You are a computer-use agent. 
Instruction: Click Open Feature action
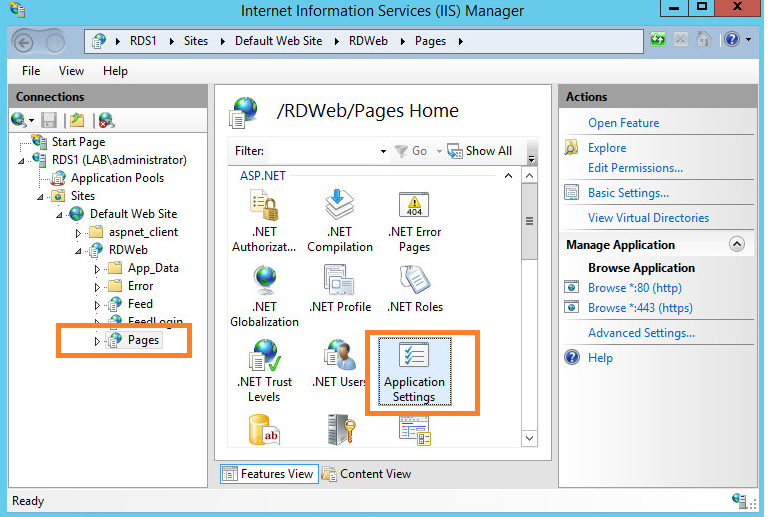pos(623,123)
